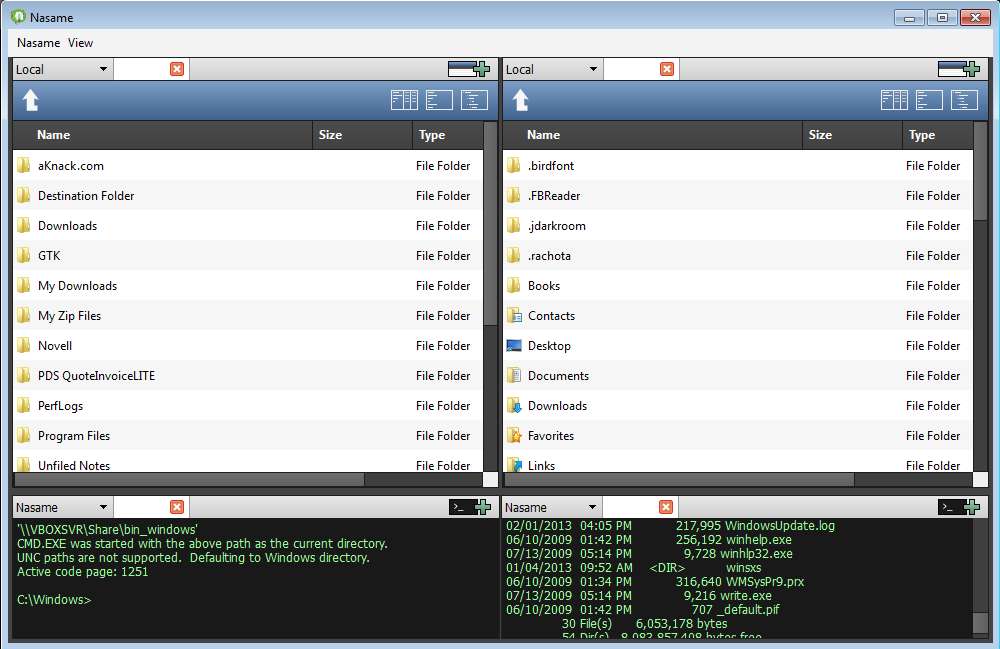1000x649 pixels.
Task: Select the .FBReader folder
Action: tap(738, 196)
